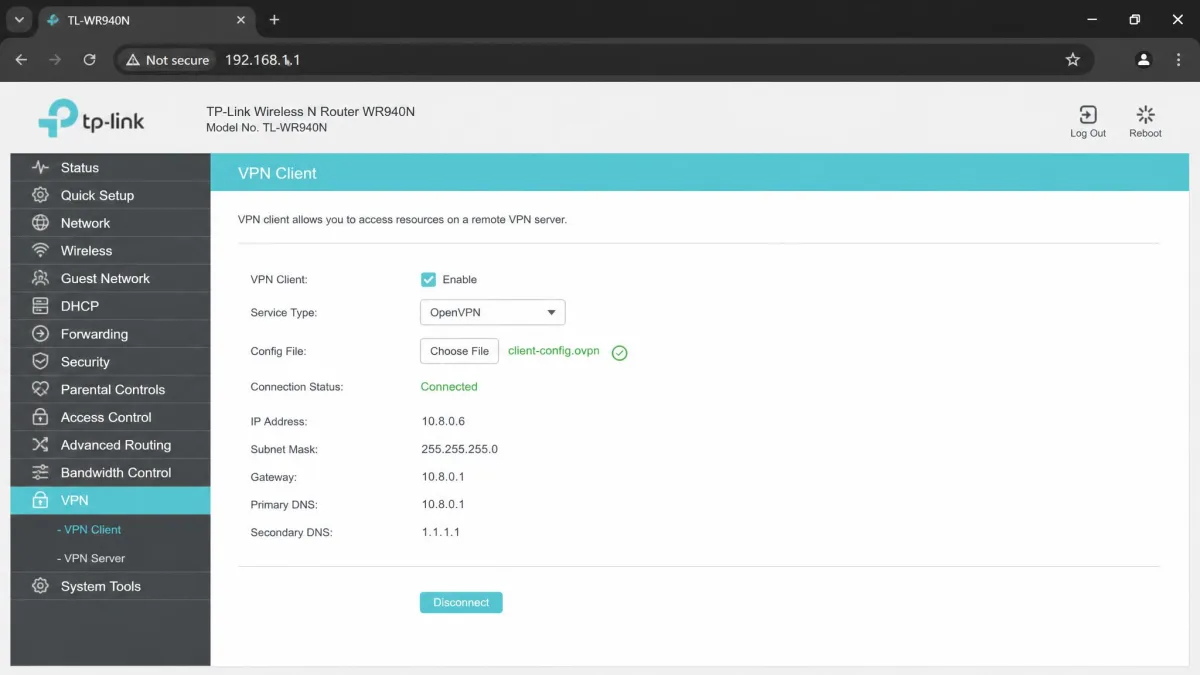
Task: Click the Bandwidth Control sliders icon
Action: 40,472
